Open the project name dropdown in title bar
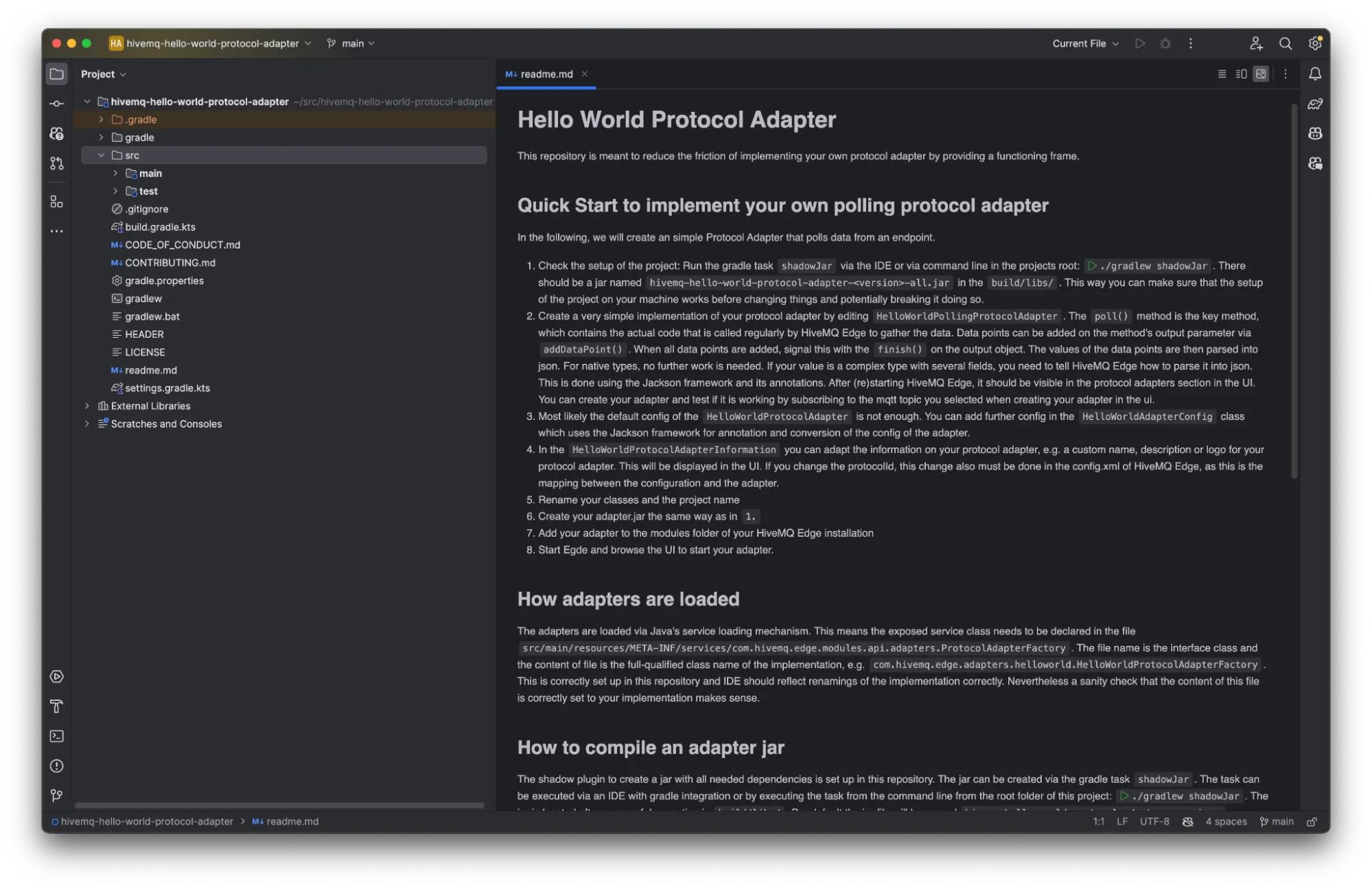Viewport: 1372px width, 889px height. [x=211, y=43]
